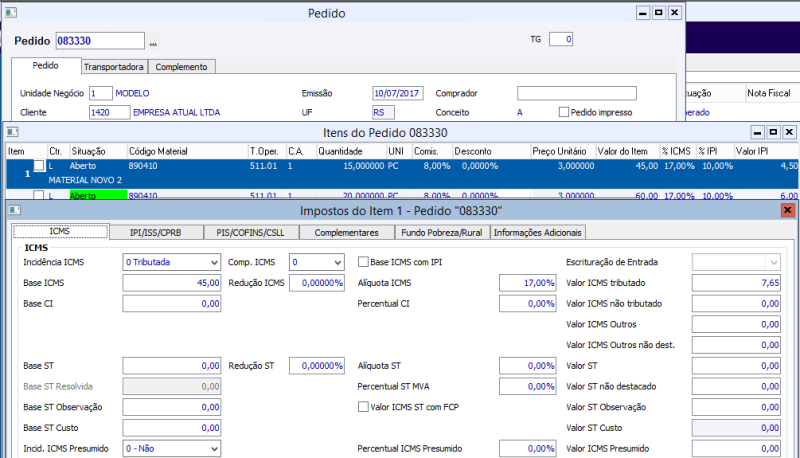800x458 pixels.
Task: Check the item 1 row checkbox
Action: click(39, 166)
